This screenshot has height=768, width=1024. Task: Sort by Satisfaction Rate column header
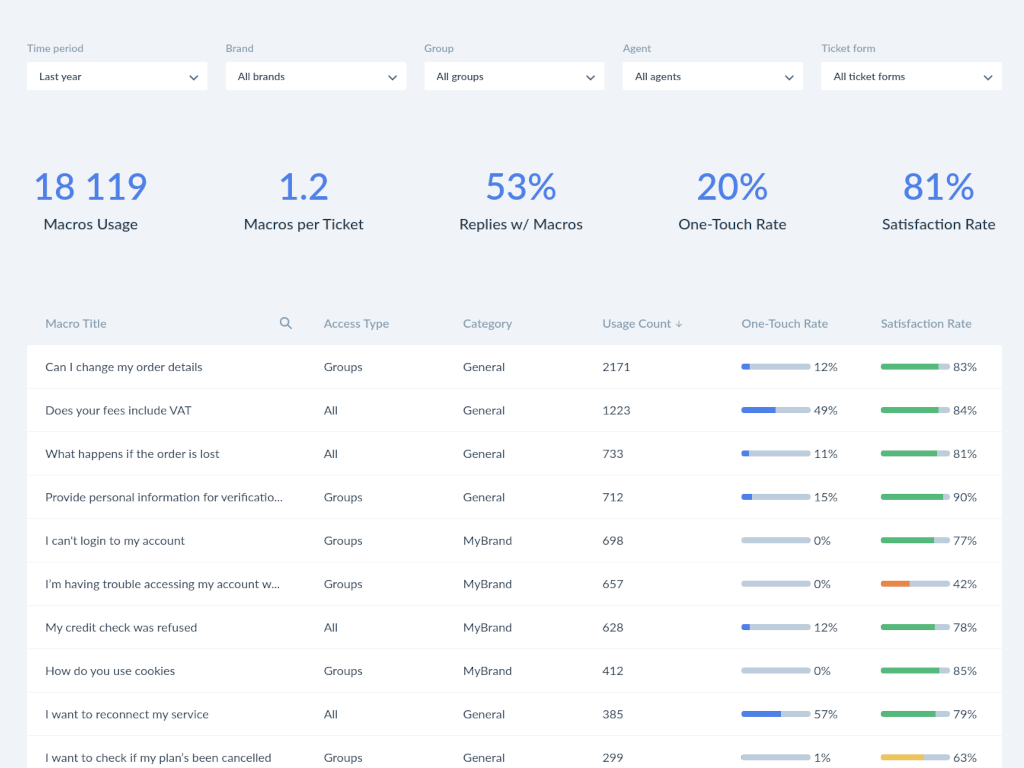tap(925, 324)
